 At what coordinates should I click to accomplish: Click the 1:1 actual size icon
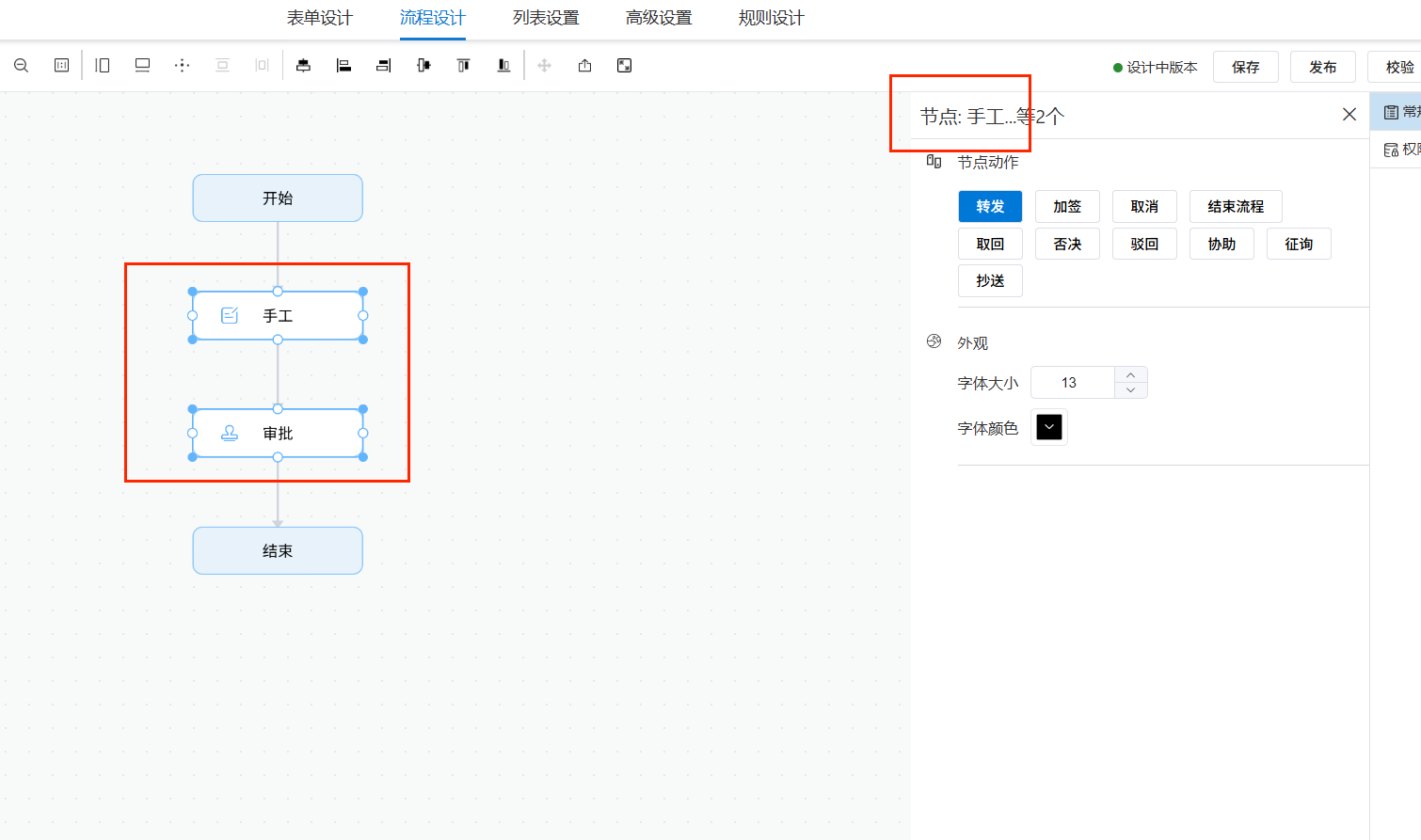point(61,66)
